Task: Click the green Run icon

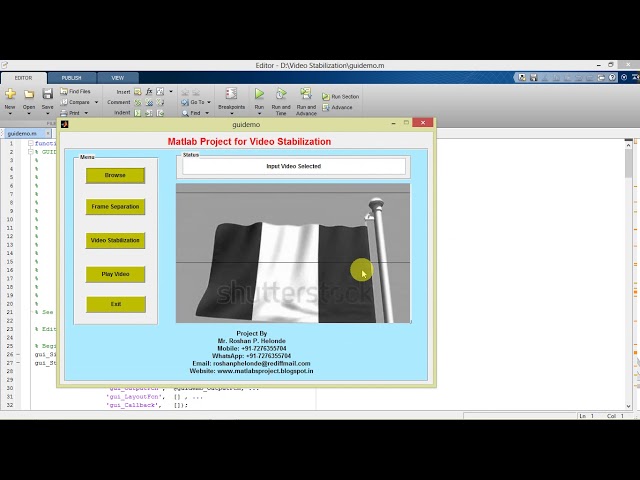Action: tap(259, 93)
